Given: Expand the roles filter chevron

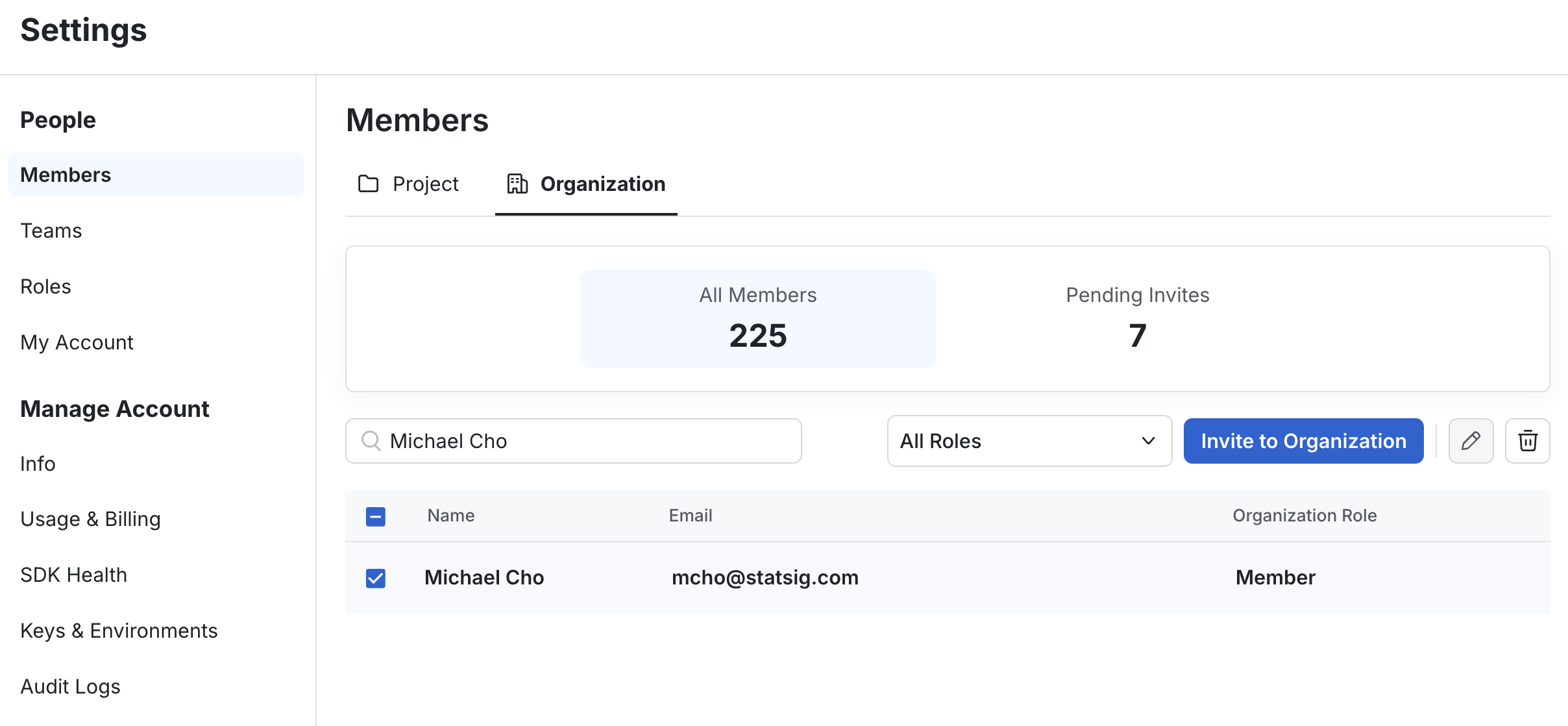Looking at the screenshot, I should click(1147, 441).
